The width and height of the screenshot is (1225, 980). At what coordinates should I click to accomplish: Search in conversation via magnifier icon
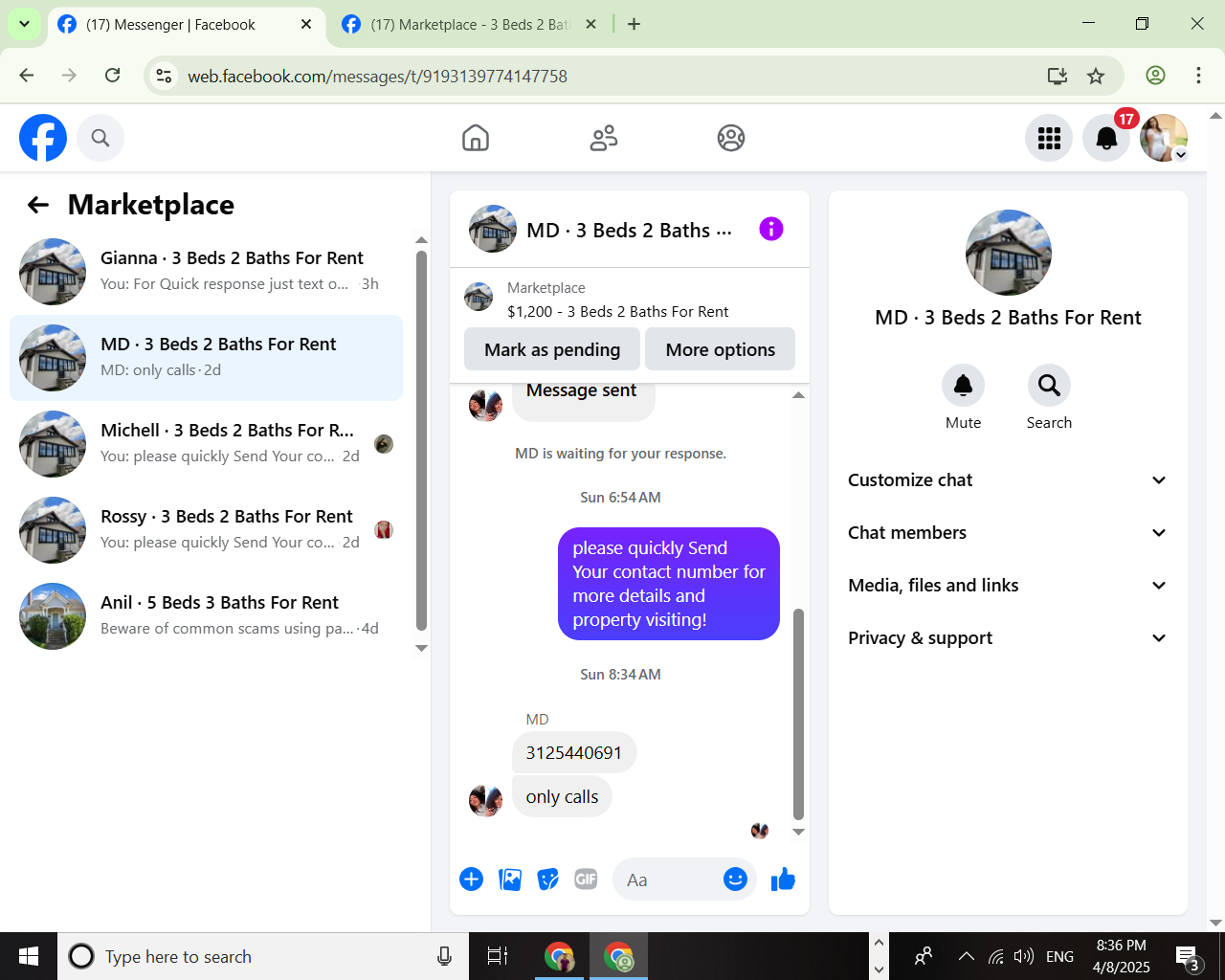click(1049, 385)
